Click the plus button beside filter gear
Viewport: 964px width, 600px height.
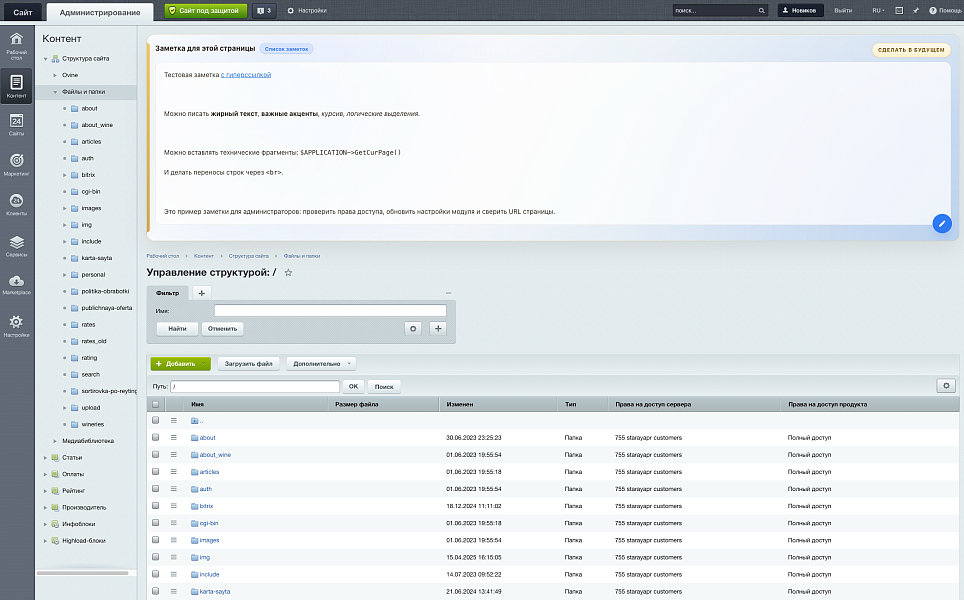(438, 328)
